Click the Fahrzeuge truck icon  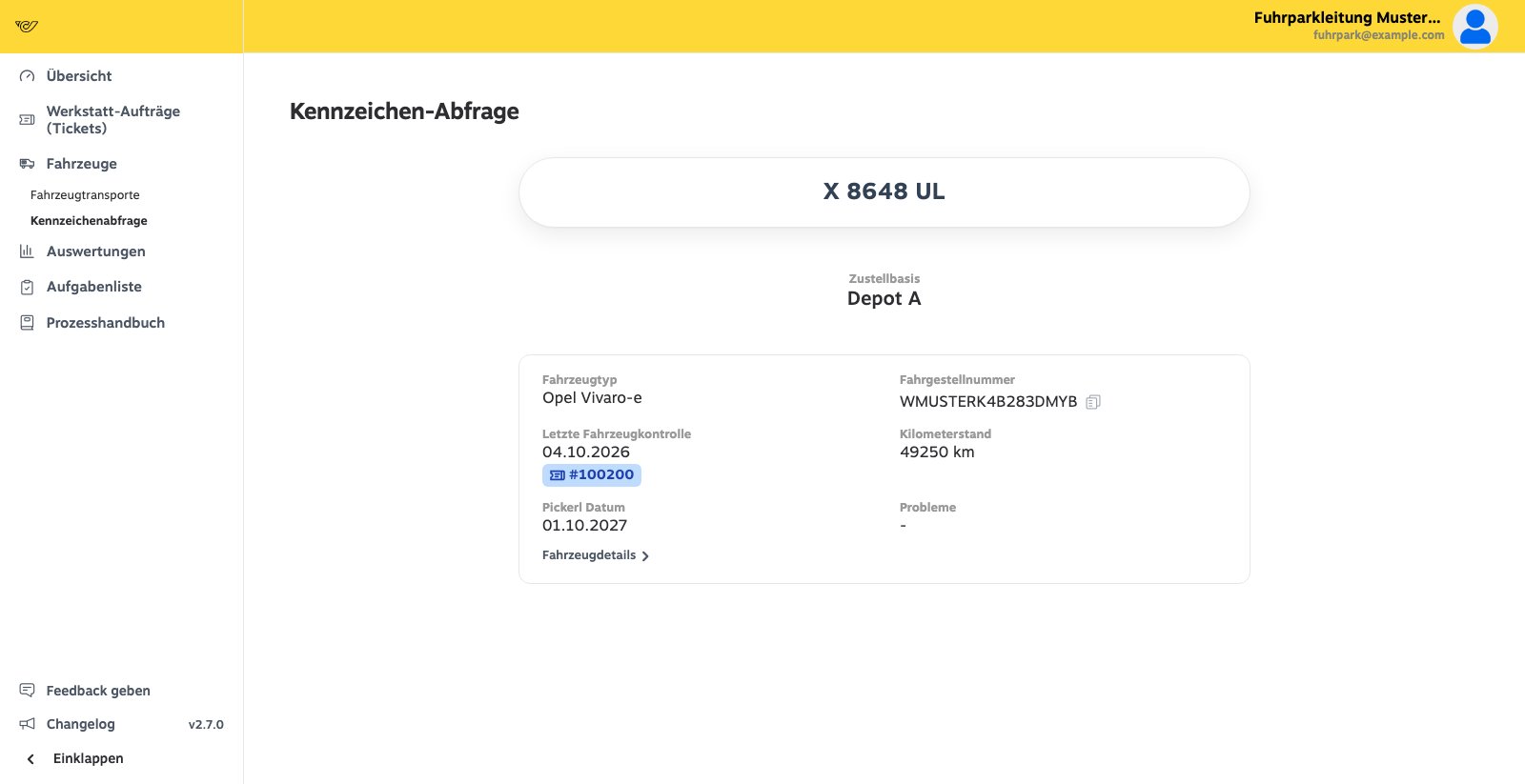[27, 164]
